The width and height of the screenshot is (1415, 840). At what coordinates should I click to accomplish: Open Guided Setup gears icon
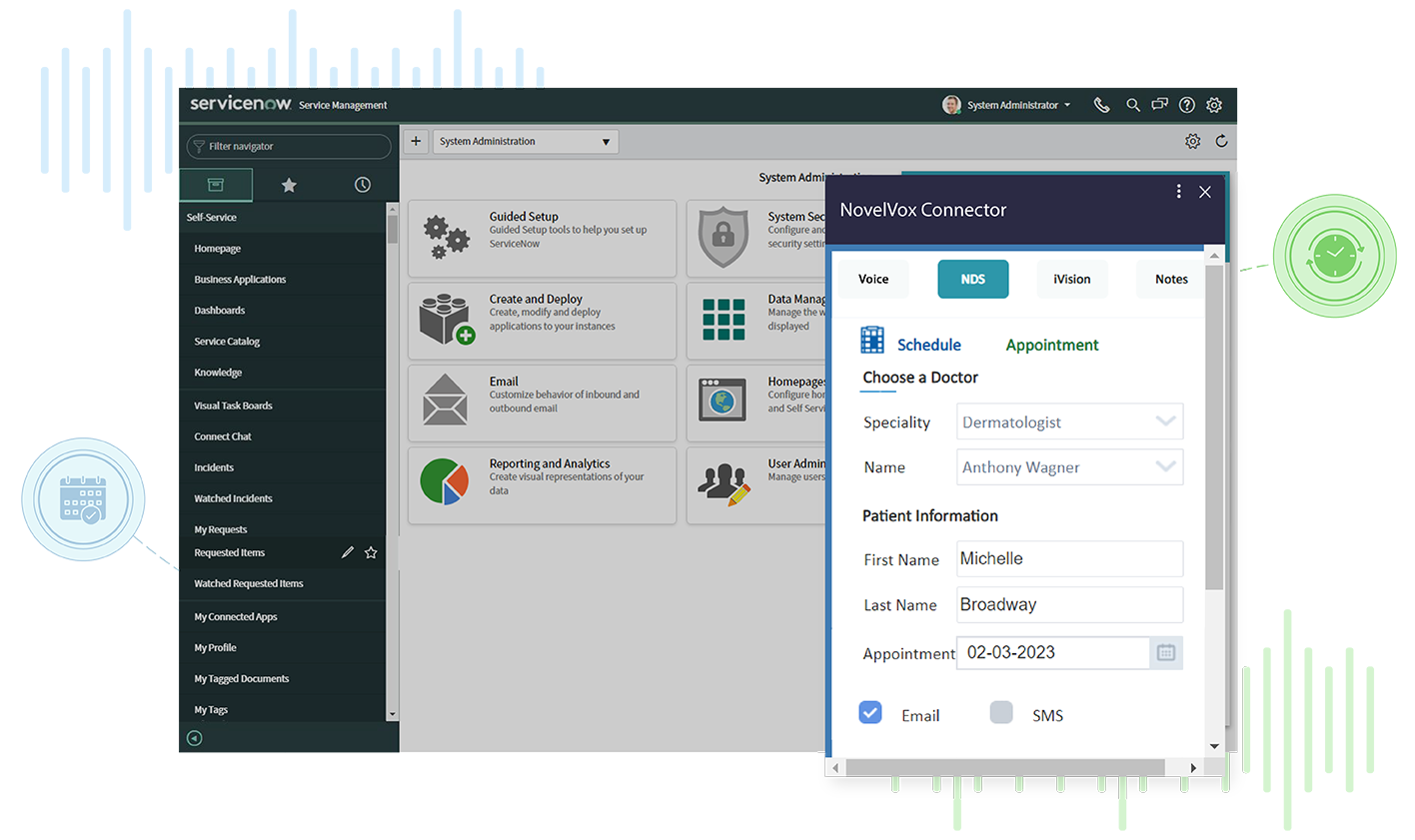click(446, 238)
